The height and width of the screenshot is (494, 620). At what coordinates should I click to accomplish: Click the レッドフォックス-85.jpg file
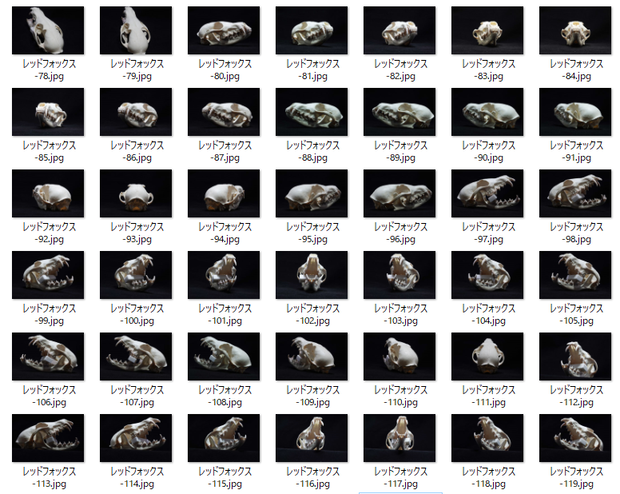tap(48, 112)
